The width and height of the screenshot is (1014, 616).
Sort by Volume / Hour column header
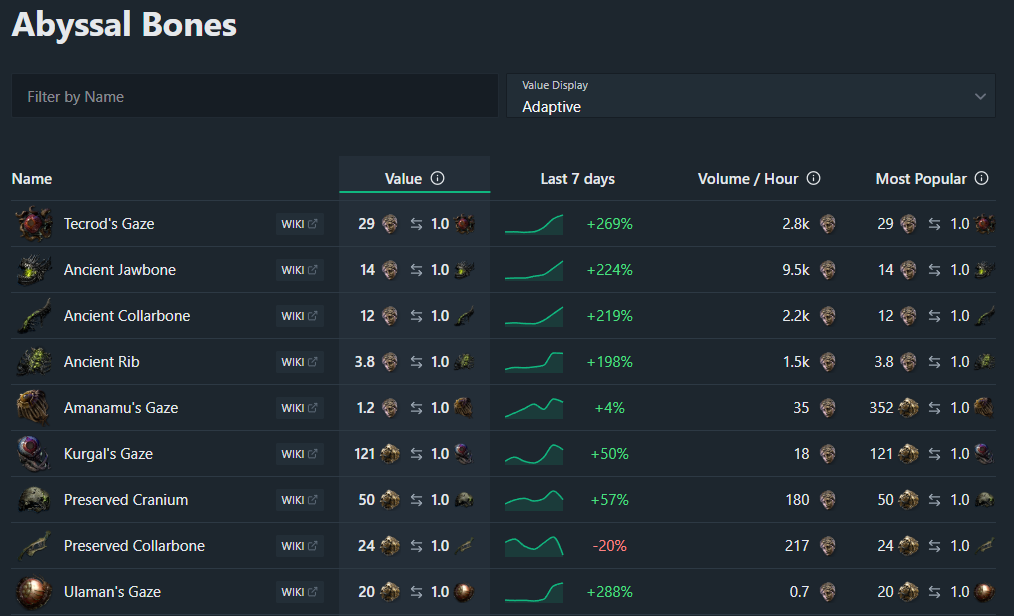748,179
